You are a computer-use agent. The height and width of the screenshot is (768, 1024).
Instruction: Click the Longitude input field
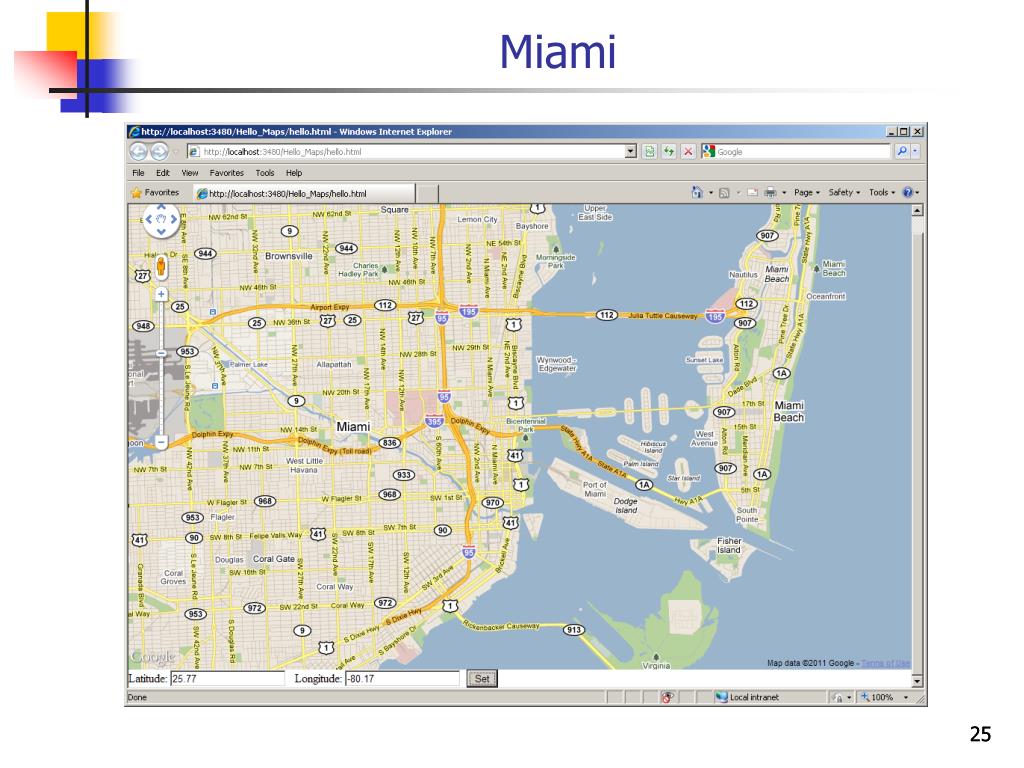pos(402,679)
